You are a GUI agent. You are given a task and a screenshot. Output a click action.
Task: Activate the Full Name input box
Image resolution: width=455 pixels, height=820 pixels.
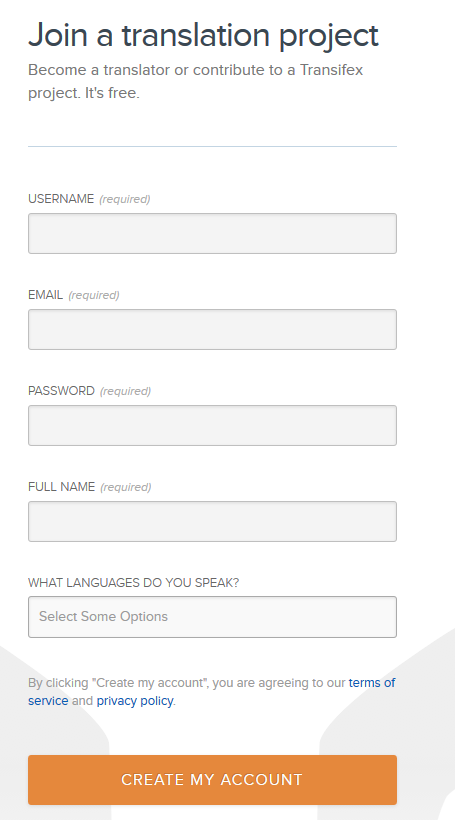click(212, 521)
